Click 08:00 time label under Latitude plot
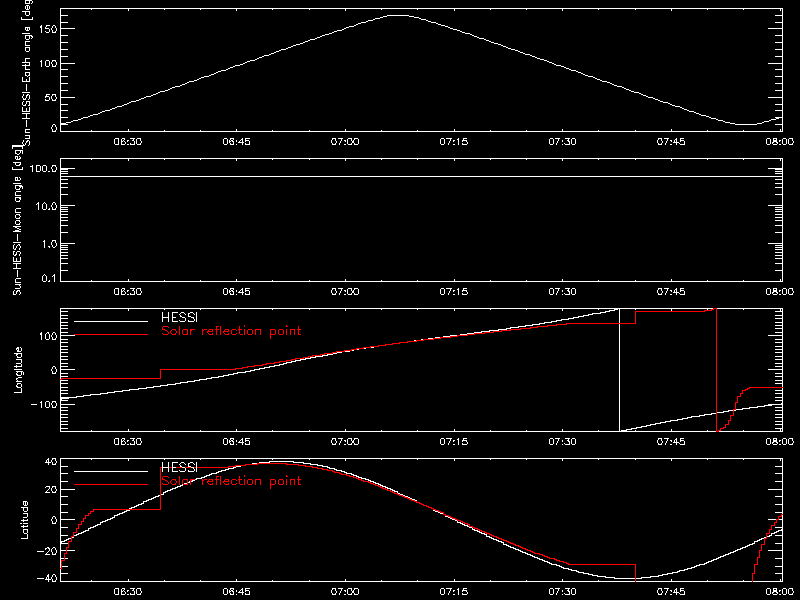This screenshot has height=600, width=800. pyautogui.click(x=780, y=592)
